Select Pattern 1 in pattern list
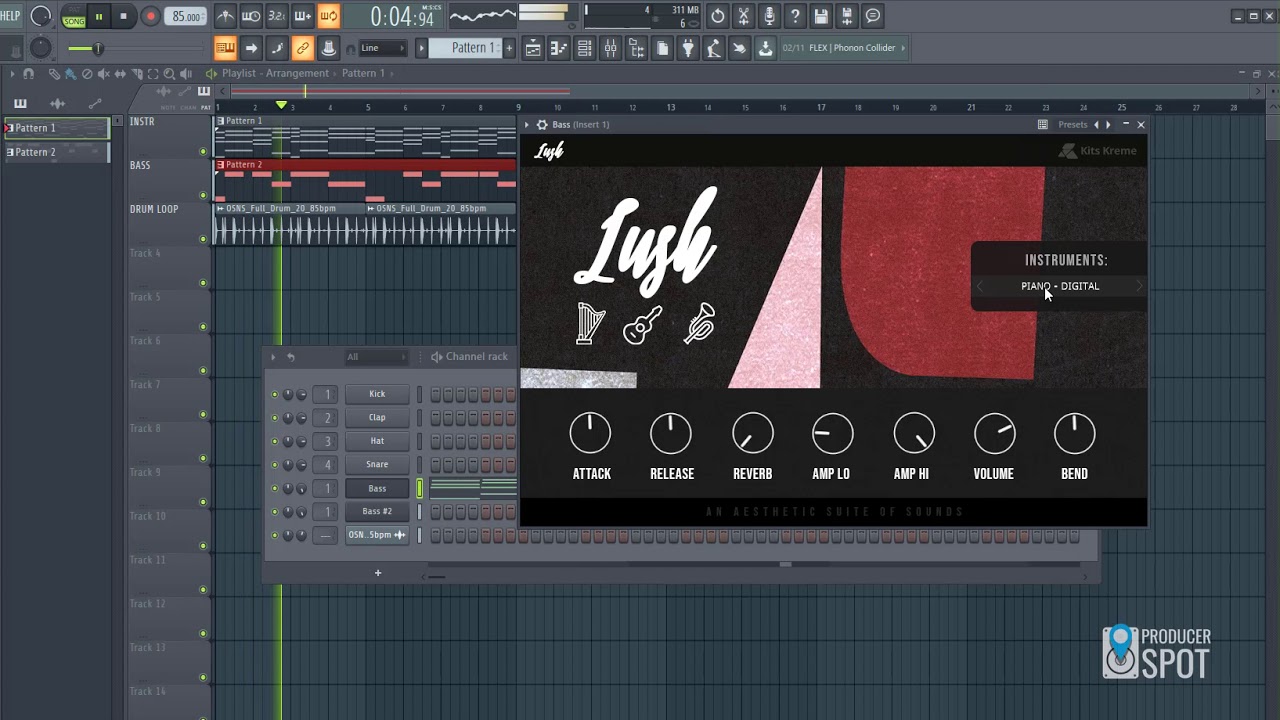The image size is (1280, 720). point(56,128)
